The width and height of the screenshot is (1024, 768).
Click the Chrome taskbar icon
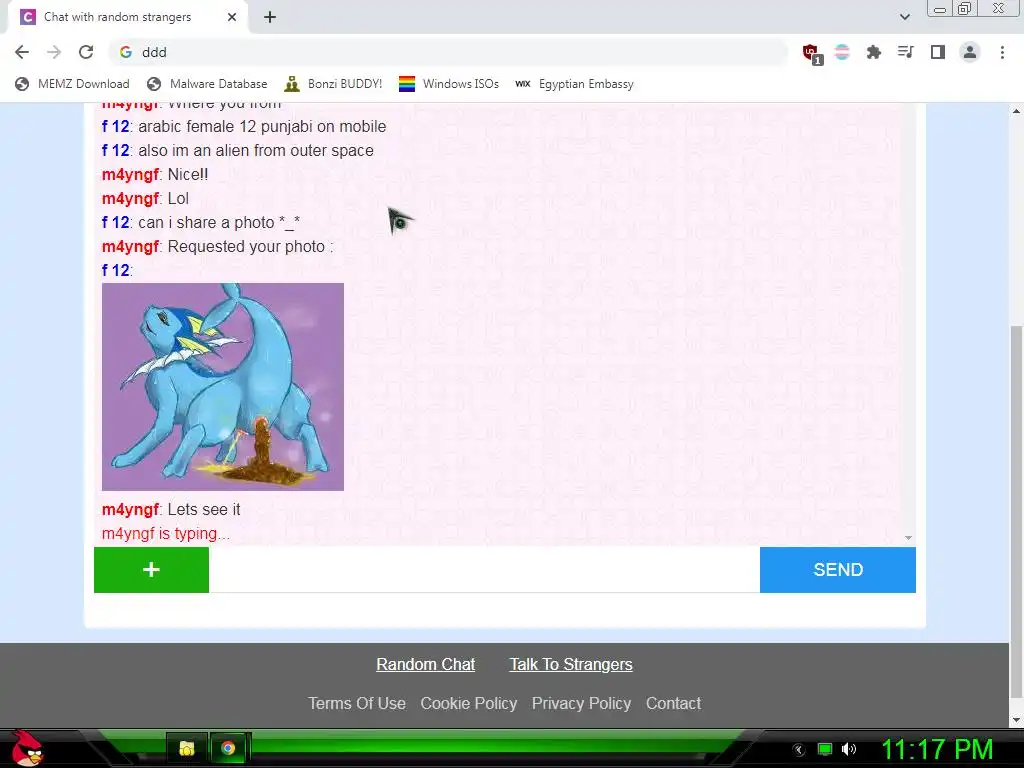228,748
